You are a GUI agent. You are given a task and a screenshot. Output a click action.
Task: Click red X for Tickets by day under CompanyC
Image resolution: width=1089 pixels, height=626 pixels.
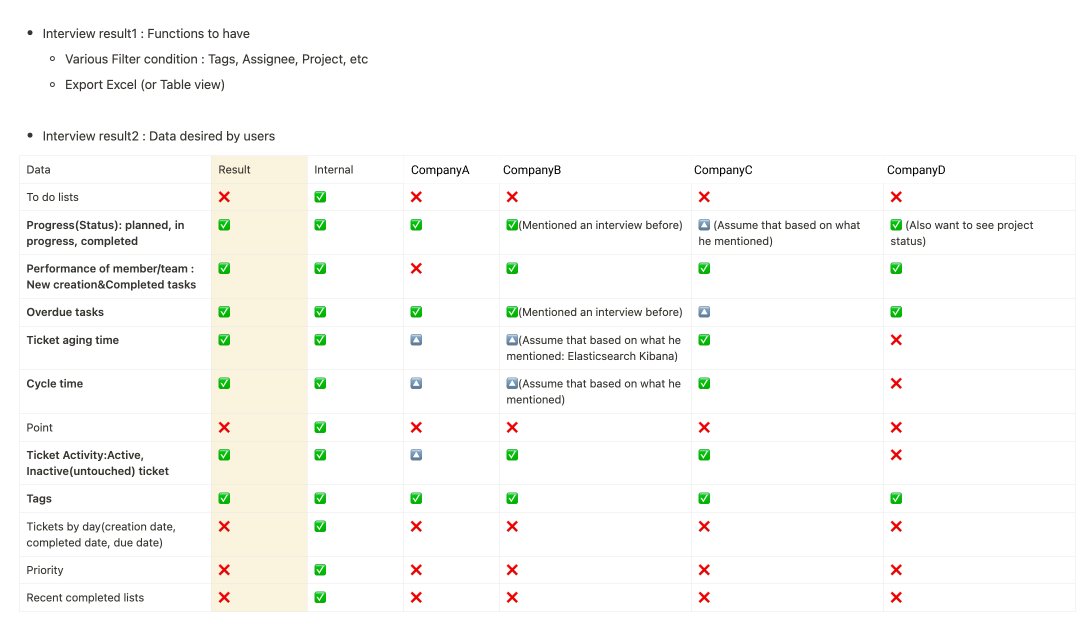tap(704, 526)
